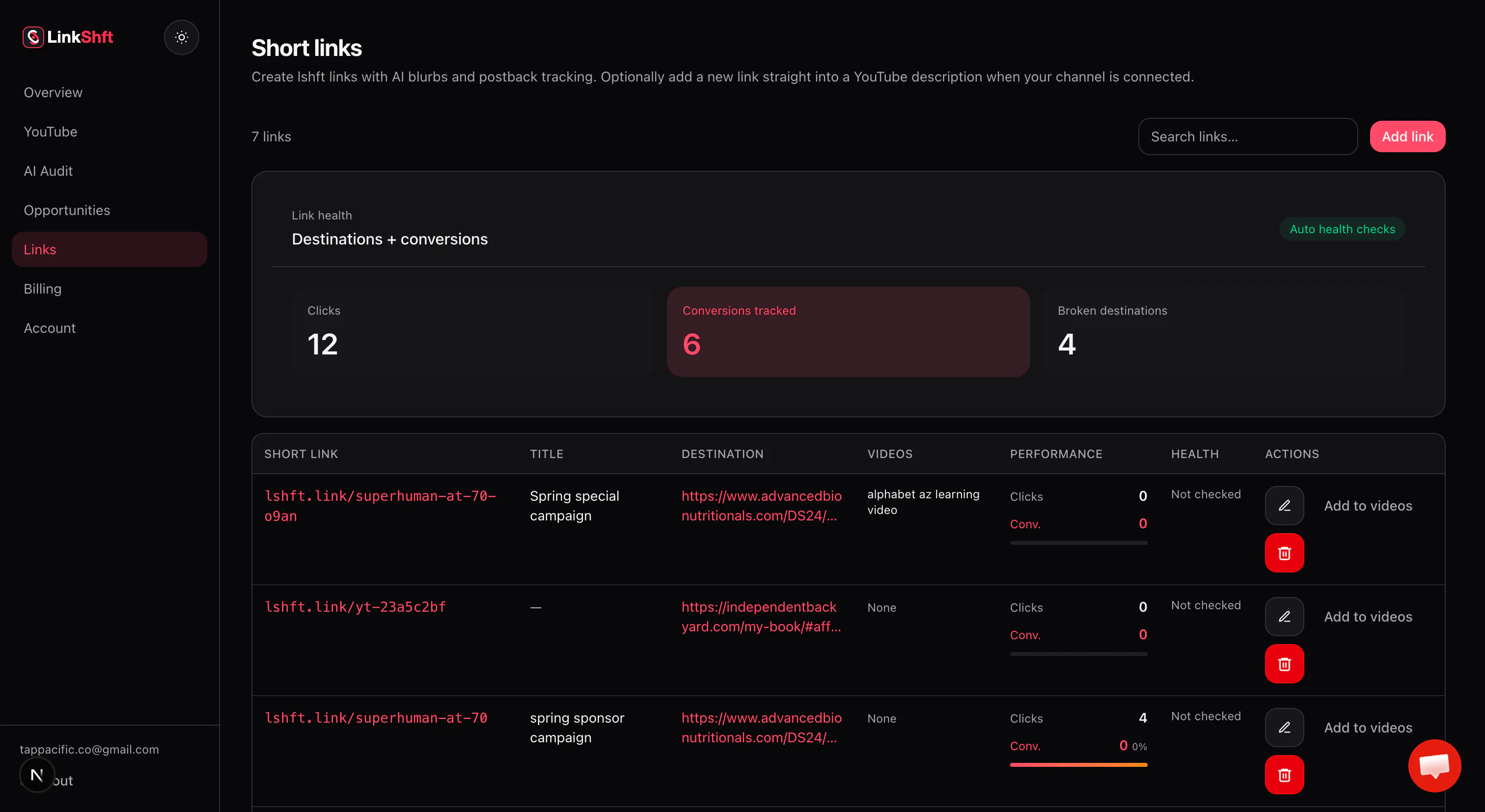
Task: Click the DESTINATION column header
Action: [x=722, y=454]
